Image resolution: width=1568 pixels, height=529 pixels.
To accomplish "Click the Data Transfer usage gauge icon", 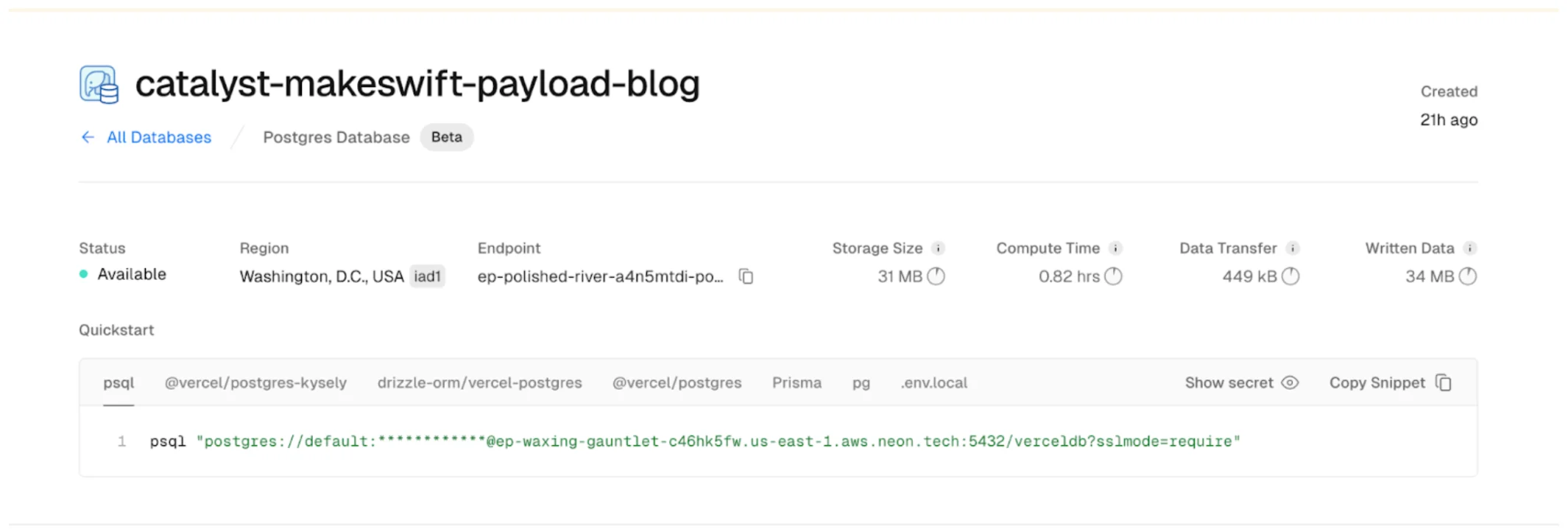I will (1290, 276).
